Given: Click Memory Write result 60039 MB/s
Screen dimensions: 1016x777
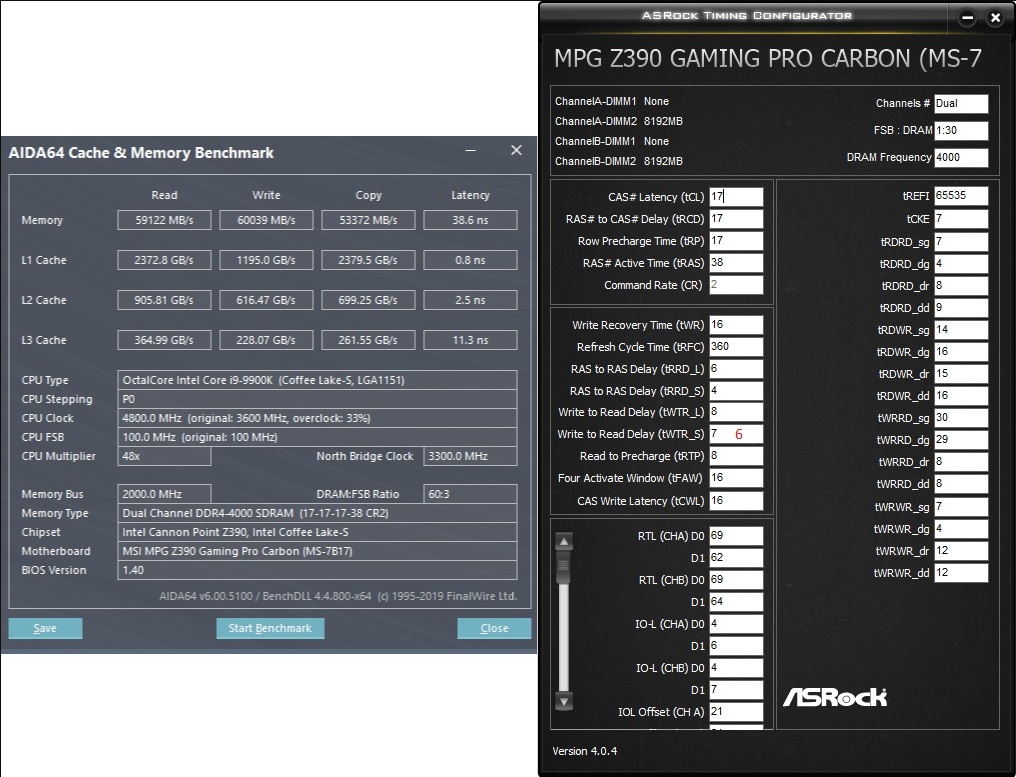Looking at the screenshot, I should tap(266, 220).
